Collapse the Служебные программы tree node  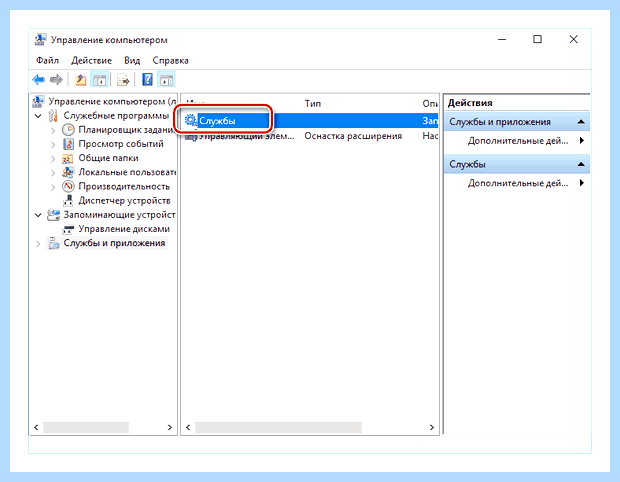click(38, 116)
